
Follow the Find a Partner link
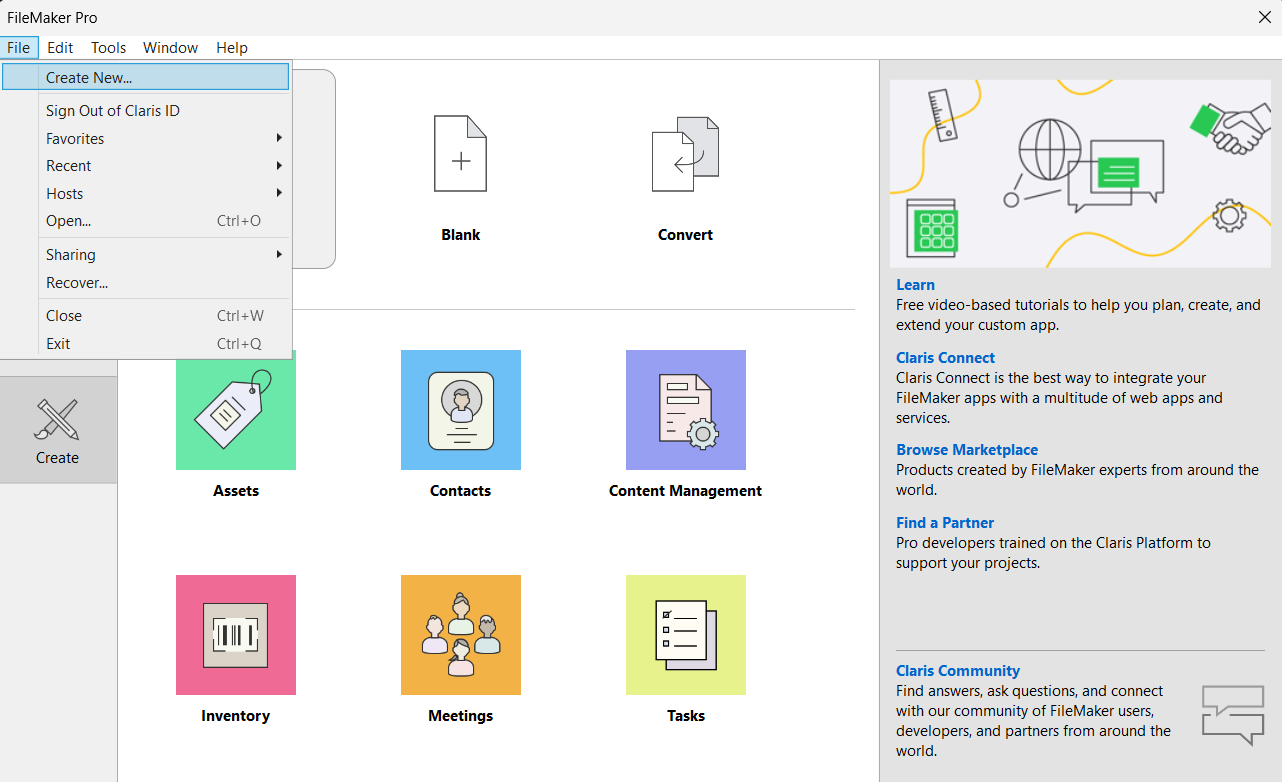click(945, 523)
